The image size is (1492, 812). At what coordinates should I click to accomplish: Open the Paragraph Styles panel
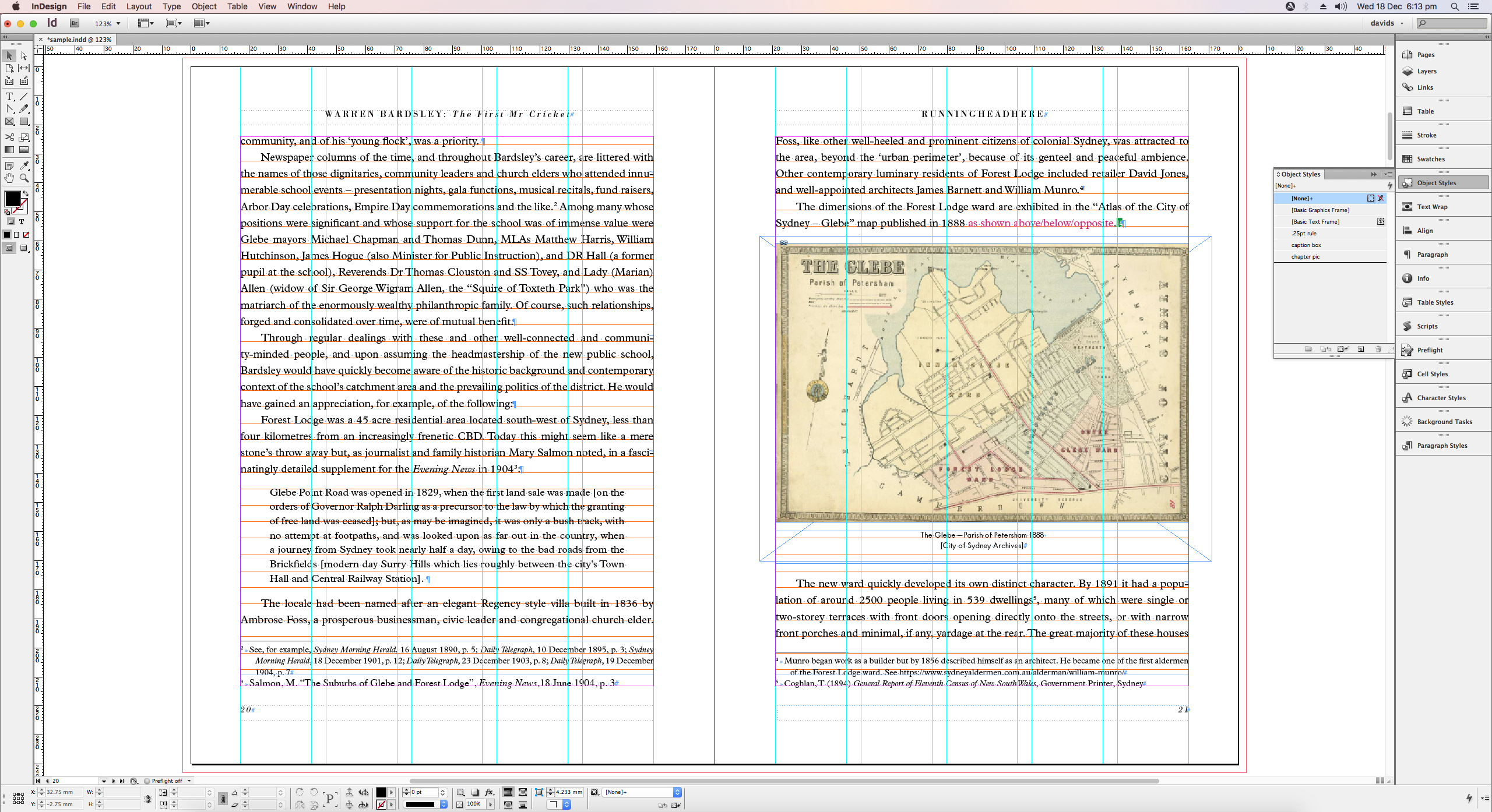pyautogui.click(x=1442, y=446)
